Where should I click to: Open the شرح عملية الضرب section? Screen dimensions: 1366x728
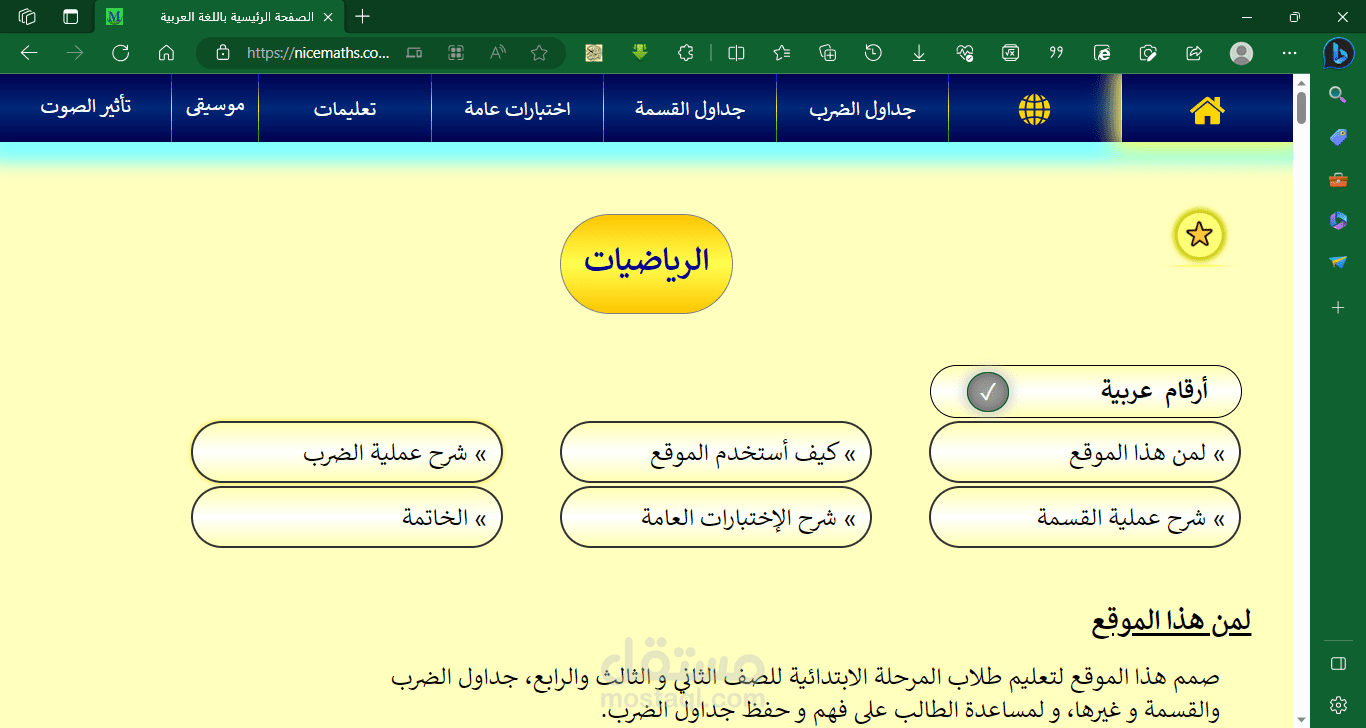[x=346, y=453]
